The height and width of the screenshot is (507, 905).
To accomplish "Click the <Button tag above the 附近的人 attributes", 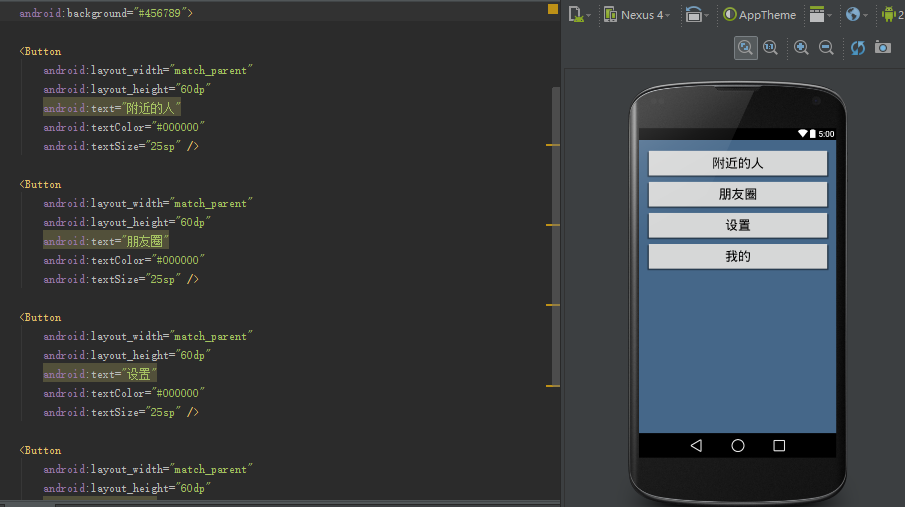I will [x=40, y=51].
